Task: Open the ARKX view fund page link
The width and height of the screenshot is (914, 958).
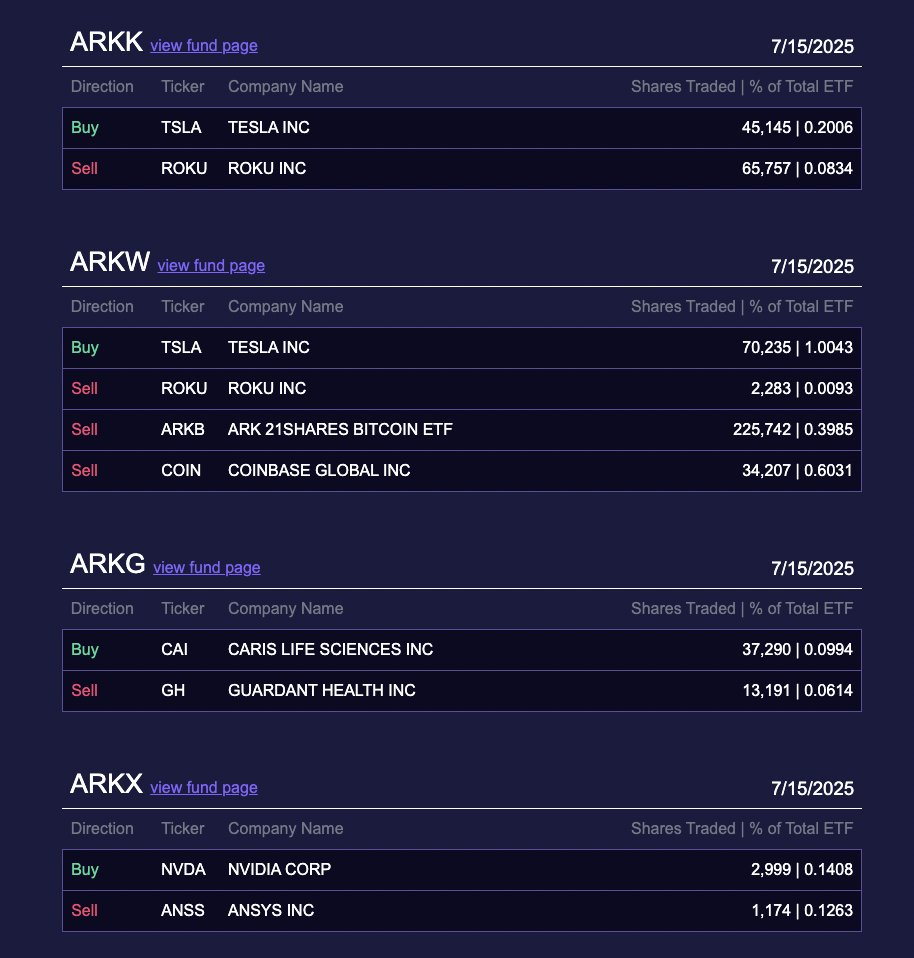Action: click(x=203, y=788)
